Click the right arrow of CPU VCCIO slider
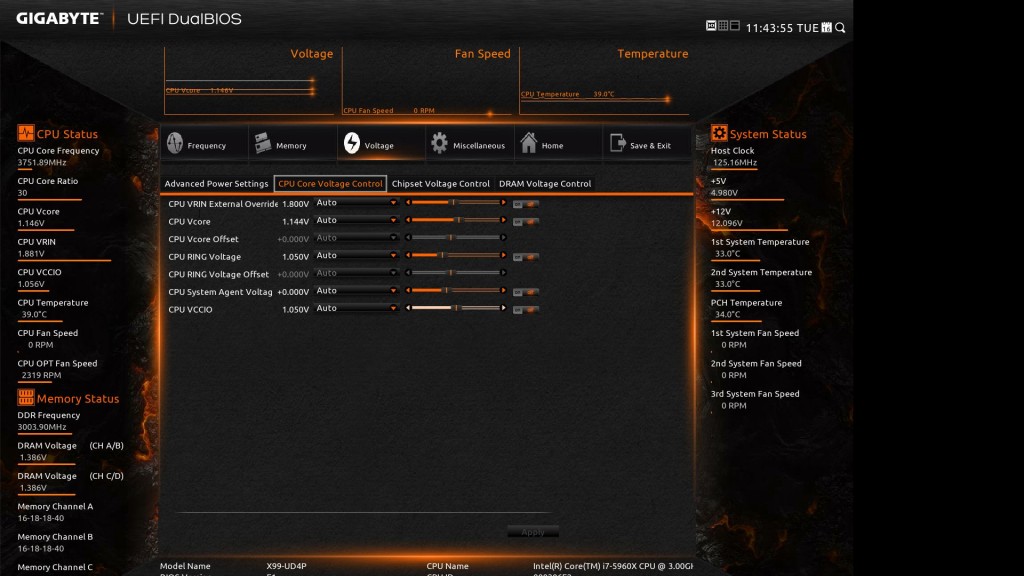This screenshot has height=576, width=1024. tap(503, 309)
